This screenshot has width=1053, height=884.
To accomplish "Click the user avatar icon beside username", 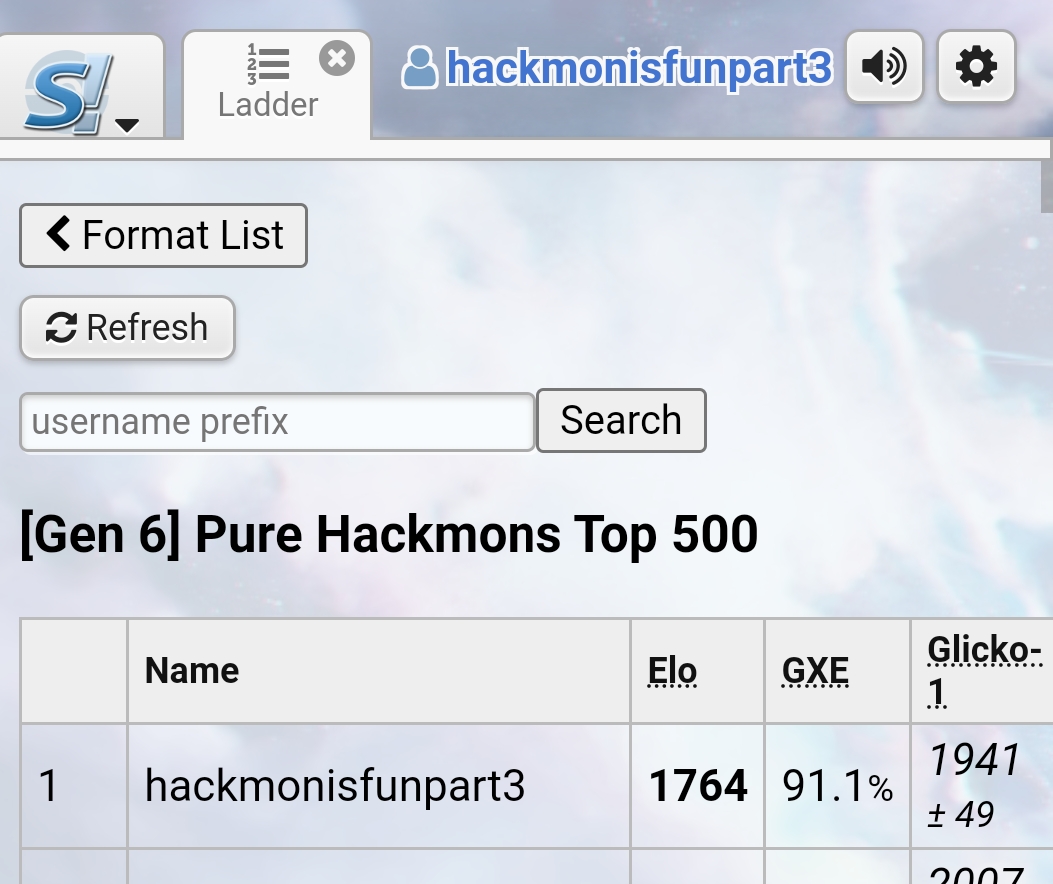I will (x=420, y=68).
